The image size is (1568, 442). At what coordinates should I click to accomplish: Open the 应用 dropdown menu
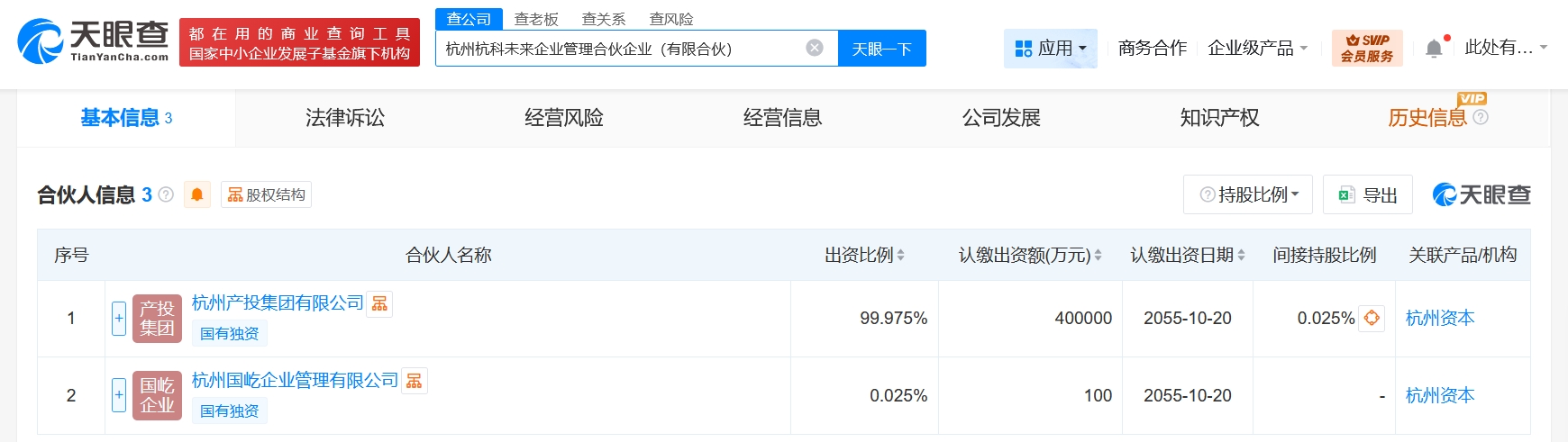tap(1050, 48)
